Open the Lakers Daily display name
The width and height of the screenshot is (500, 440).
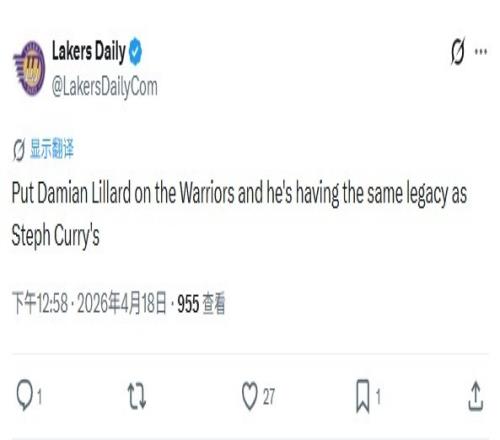[89, 51]
